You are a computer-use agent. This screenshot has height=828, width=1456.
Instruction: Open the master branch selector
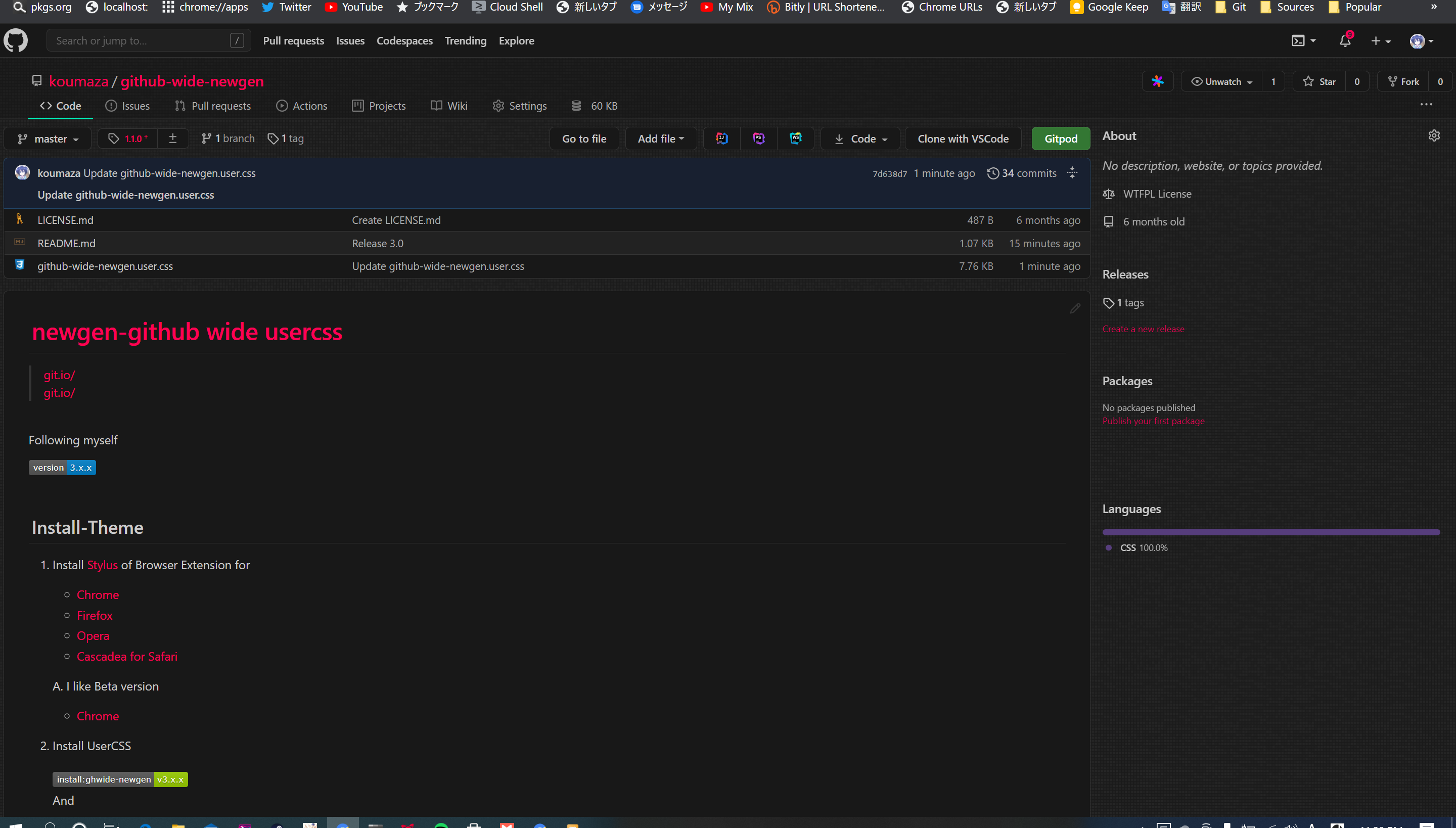(x=47, y=138)
